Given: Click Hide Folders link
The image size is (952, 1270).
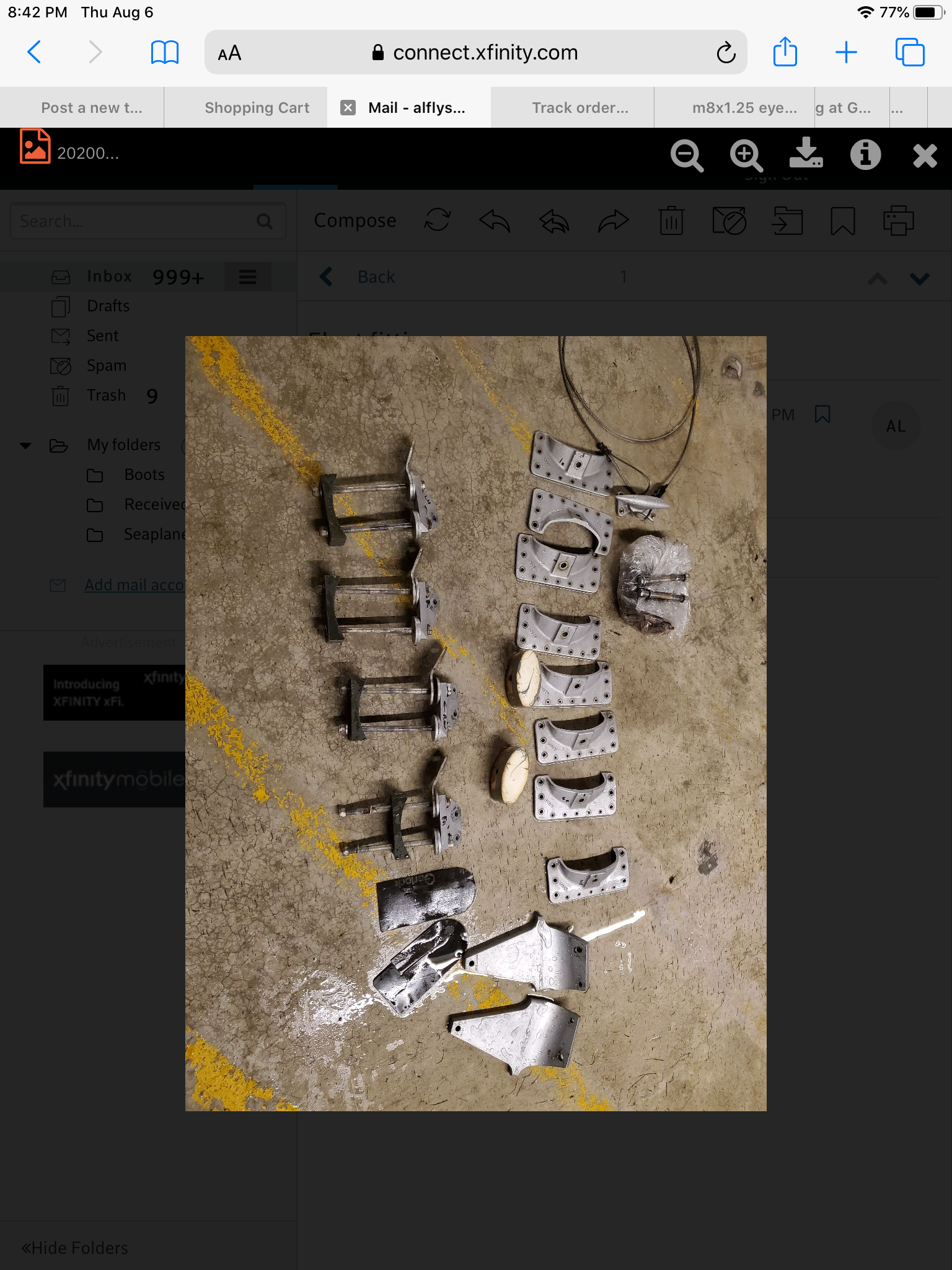Looking at the screenshot, I should 75,1248.
